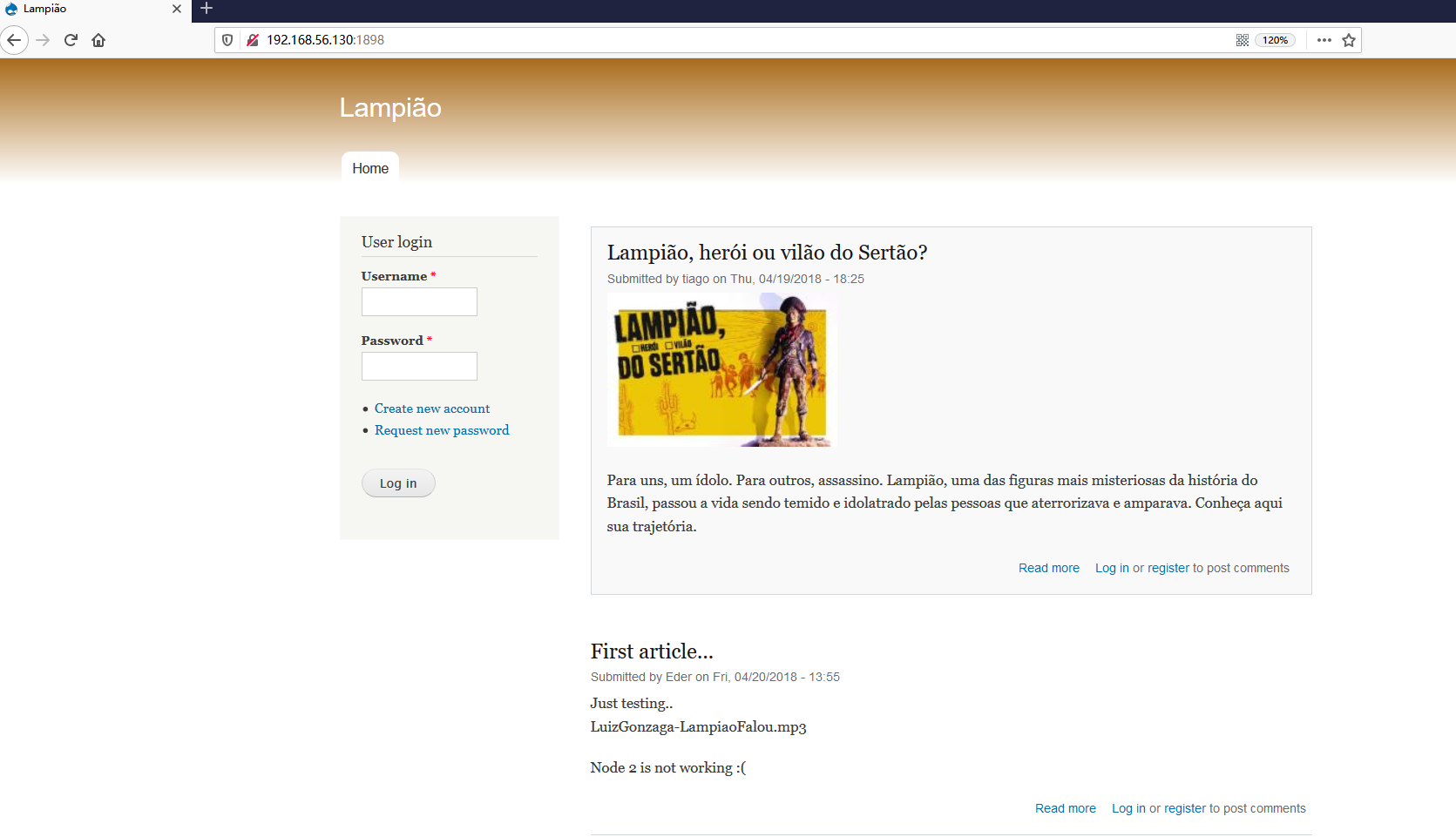Open the Create new account link
The image size is (1456, 837).
(x=432, y=408)
